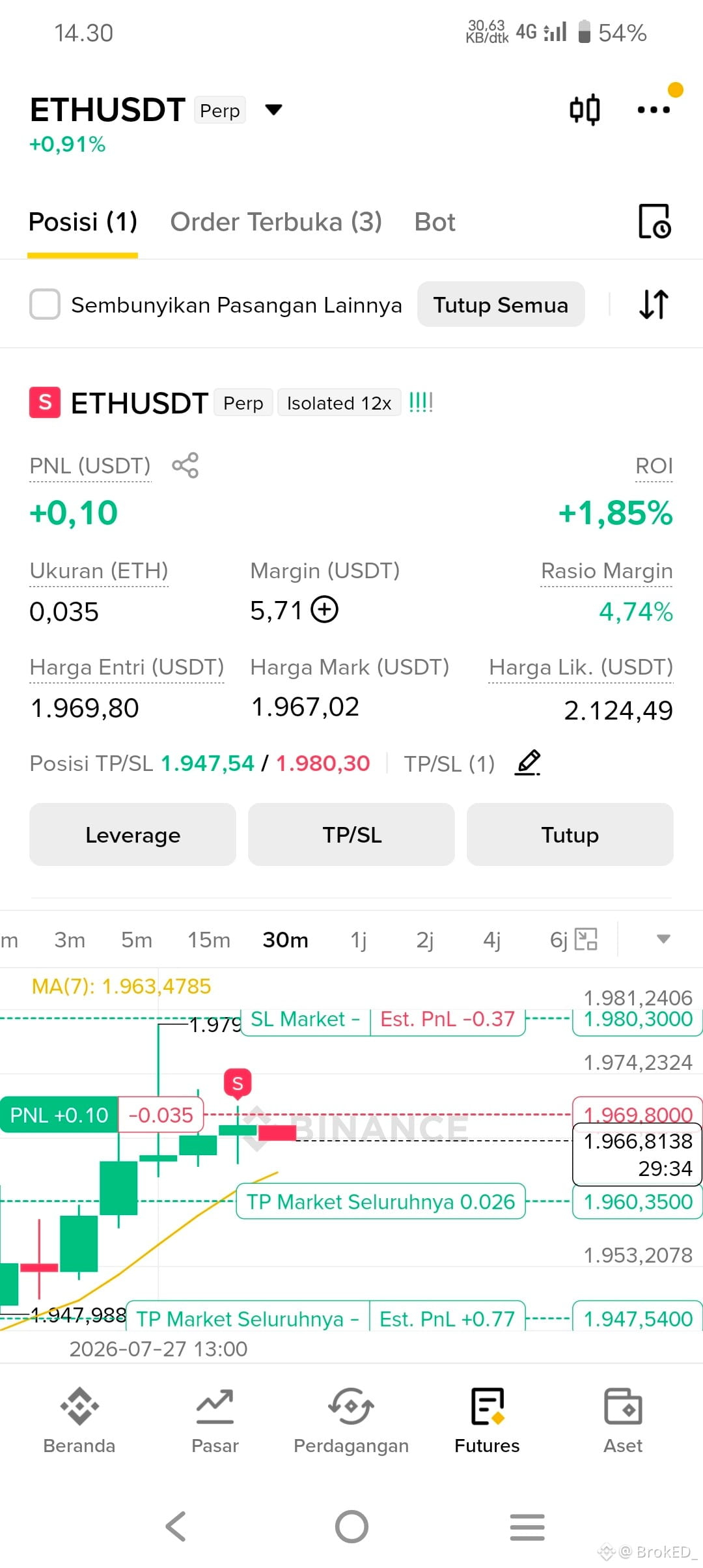Expand more chart timeframe options
This screenshot has width=703, height=1568.
point(663,939)
